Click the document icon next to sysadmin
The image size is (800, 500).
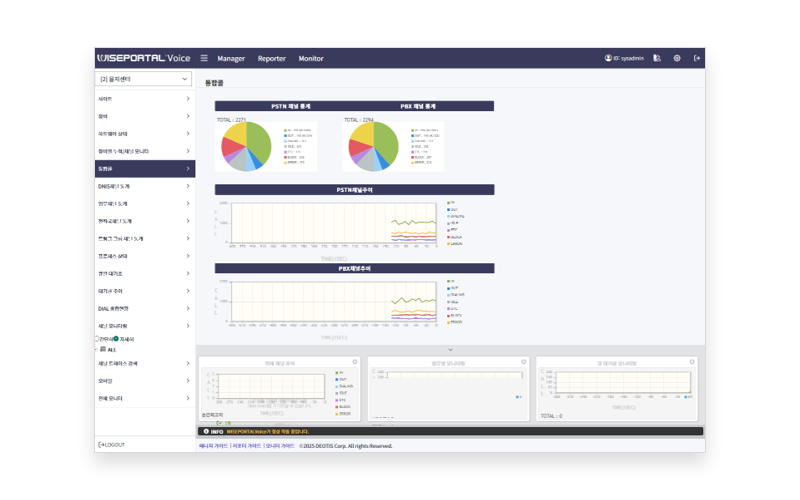657,58
